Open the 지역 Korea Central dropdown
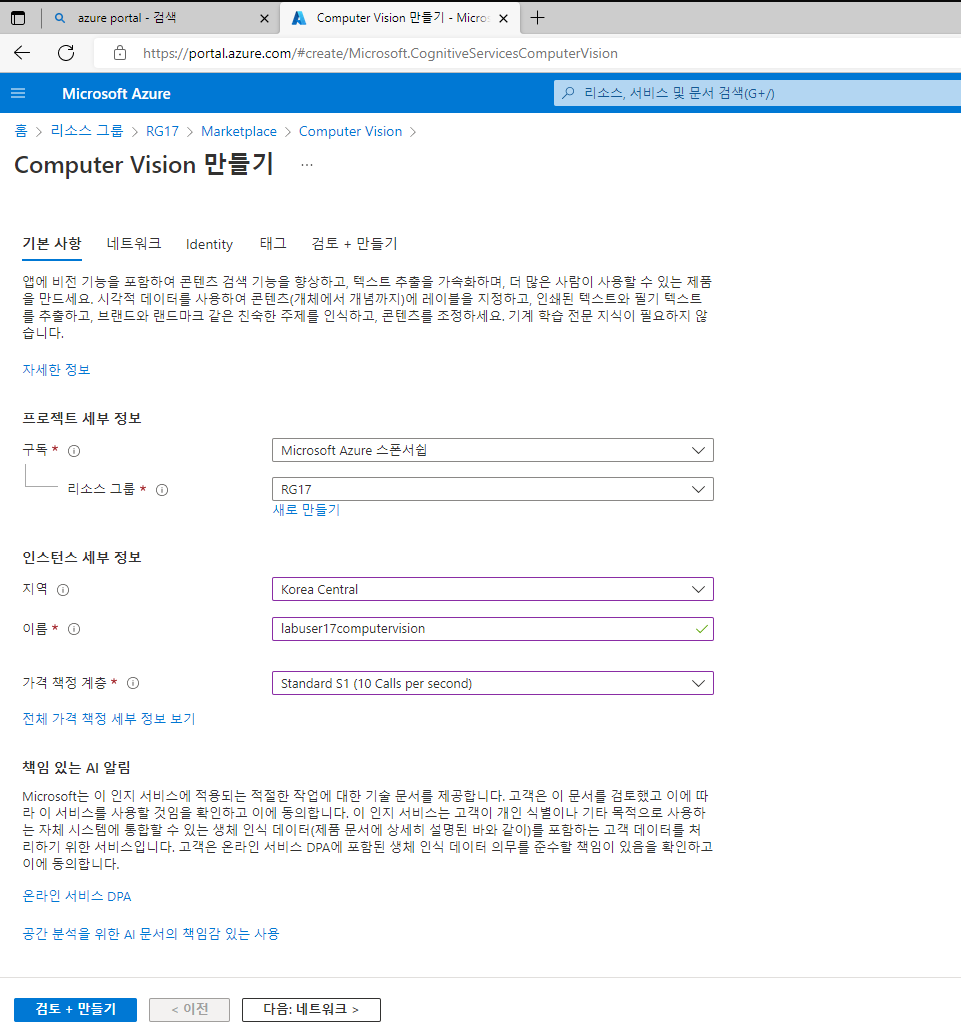 click(x=492, y=589)
